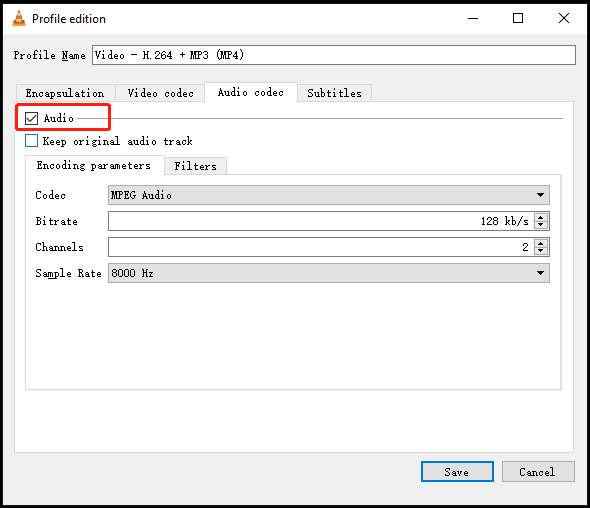Viewport: 590px width, 508px height.
Task: Click into the Bitrate value field
Action: pos(321,221)
